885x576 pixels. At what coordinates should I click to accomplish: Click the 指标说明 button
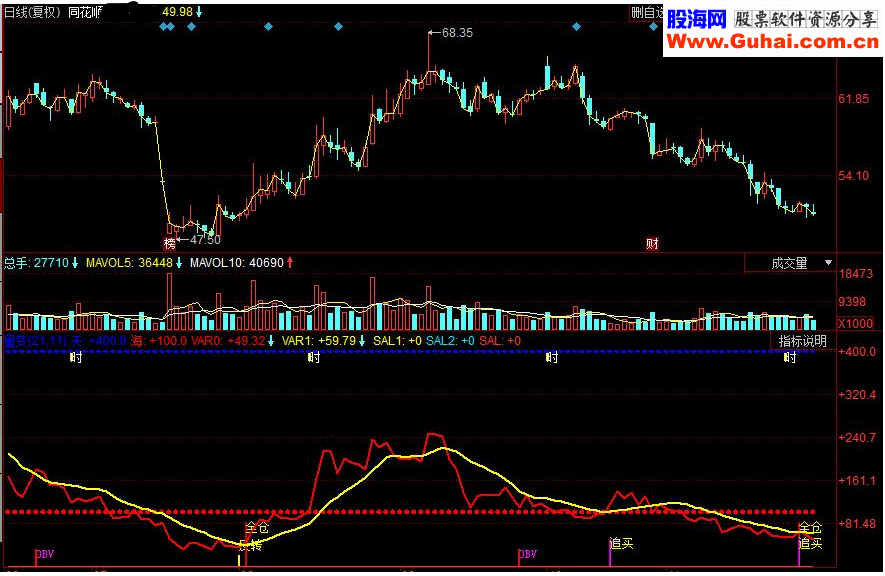(803, 341)
